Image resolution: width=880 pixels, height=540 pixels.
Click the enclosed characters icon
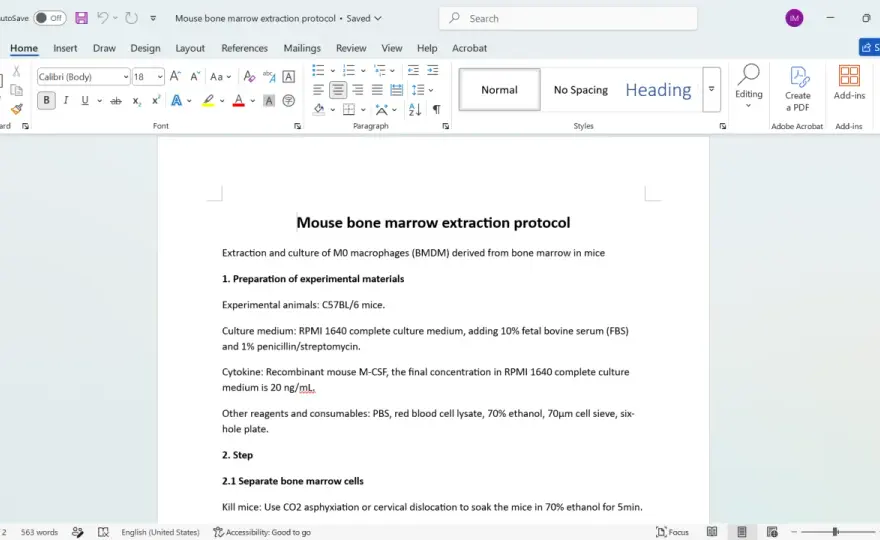288,101
